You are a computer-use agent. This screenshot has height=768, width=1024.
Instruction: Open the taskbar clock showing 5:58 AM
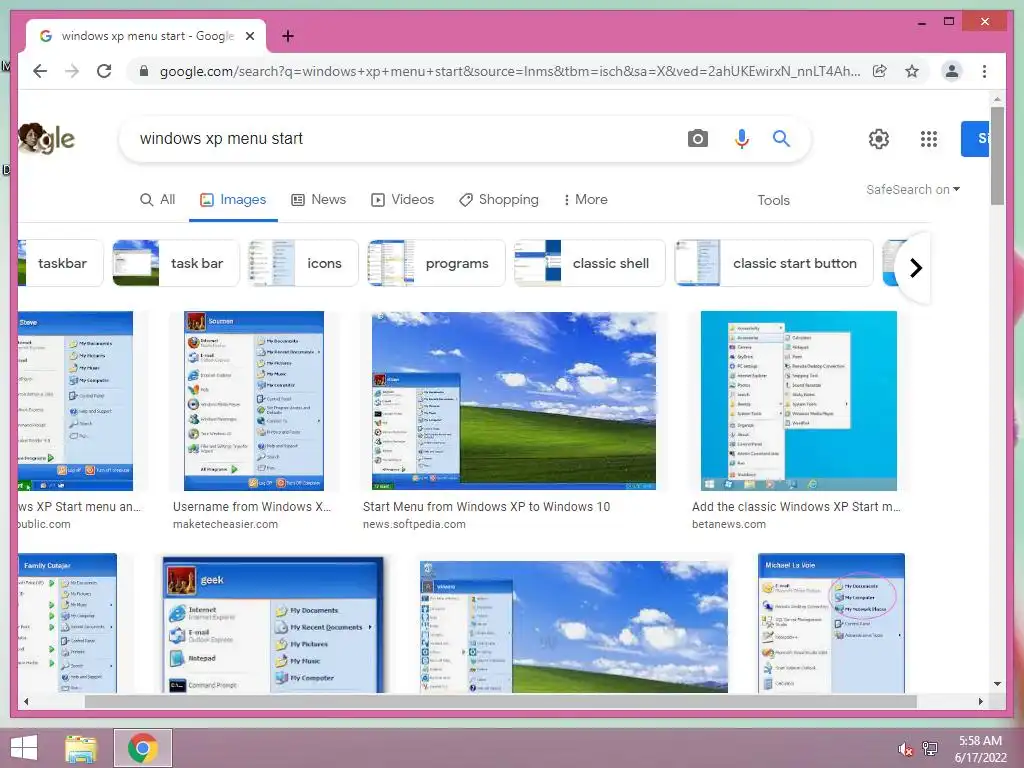[981, 749]
